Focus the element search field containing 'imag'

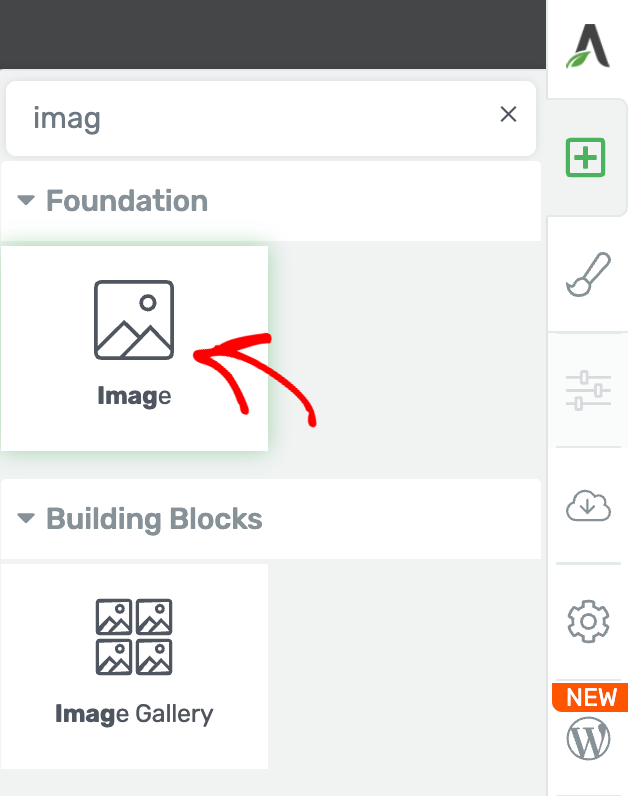[x=250, y=119]
